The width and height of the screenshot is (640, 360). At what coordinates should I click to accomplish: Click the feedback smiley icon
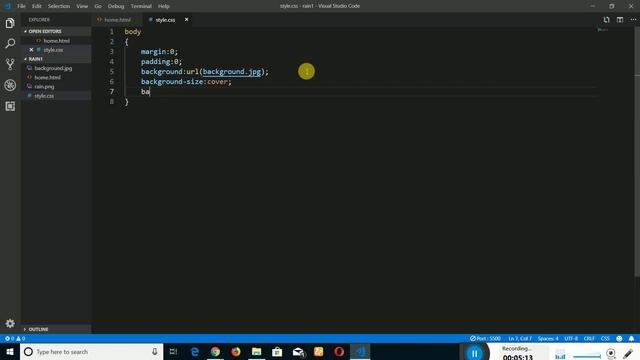(619, 338)
